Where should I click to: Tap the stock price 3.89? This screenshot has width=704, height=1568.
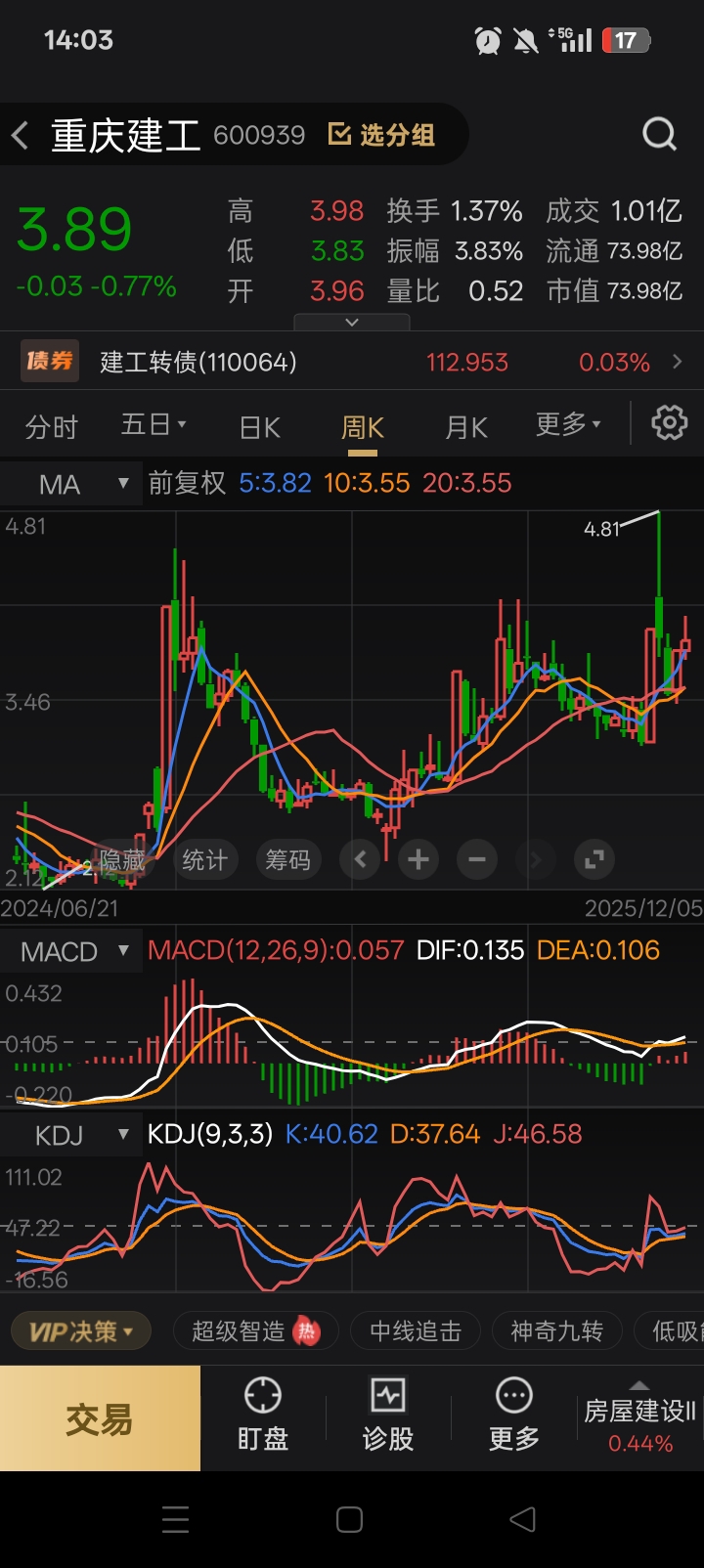(74, 230)
